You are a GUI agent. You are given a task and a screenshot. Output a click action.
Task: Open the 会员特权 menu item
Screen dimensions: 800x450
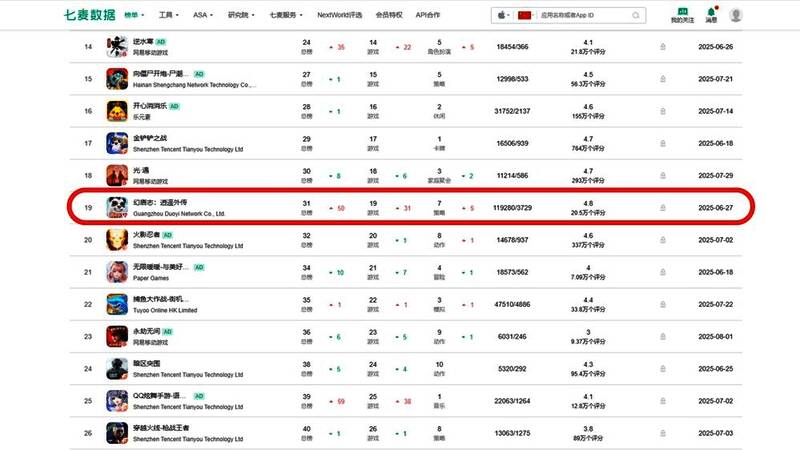[x=389, y=15]
